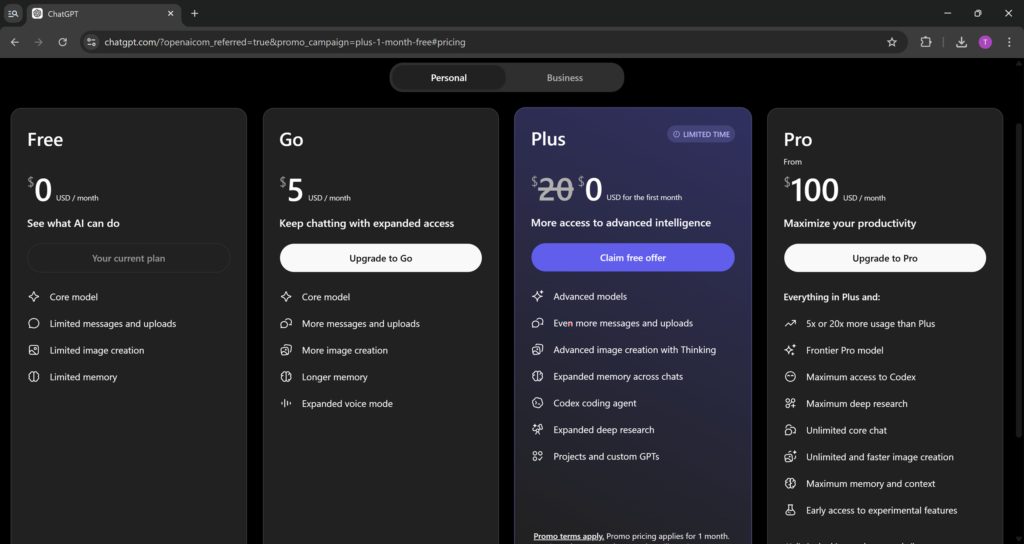
Task: Click the flask icon by Early access to experimental features
Action: click(790, 510)
